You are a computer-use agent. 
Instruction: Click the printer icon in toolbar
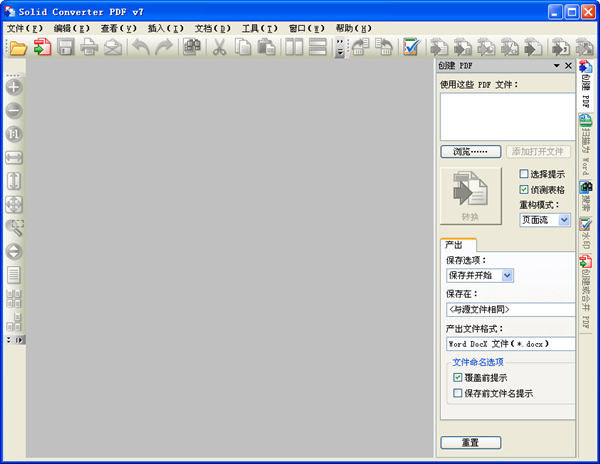(x=90, y=48)
